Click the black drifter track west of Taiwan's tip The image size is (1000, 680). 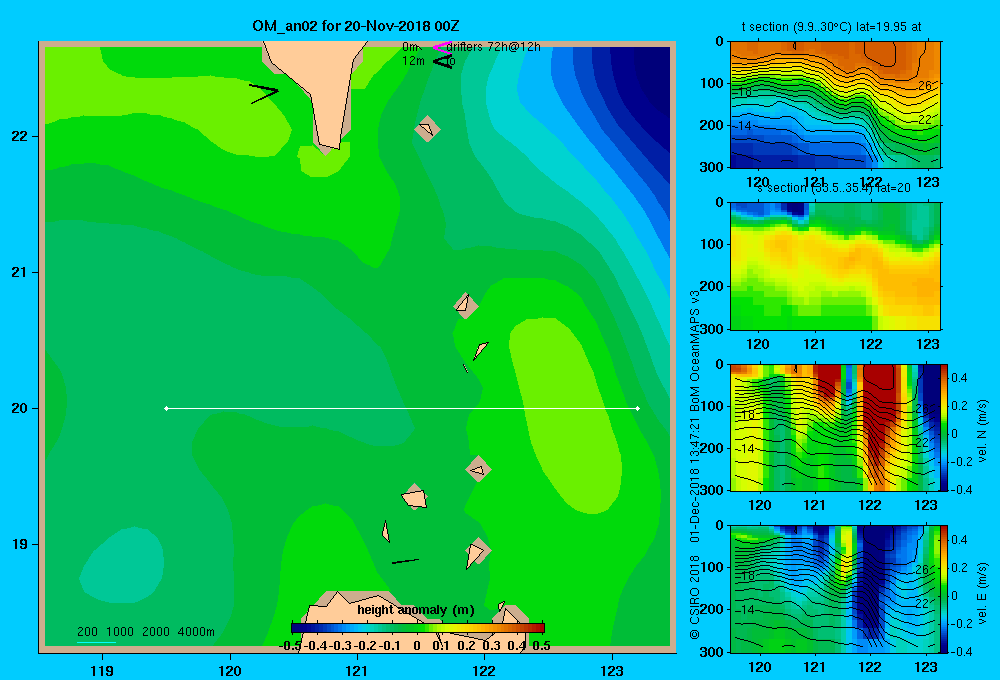(263, 93)
